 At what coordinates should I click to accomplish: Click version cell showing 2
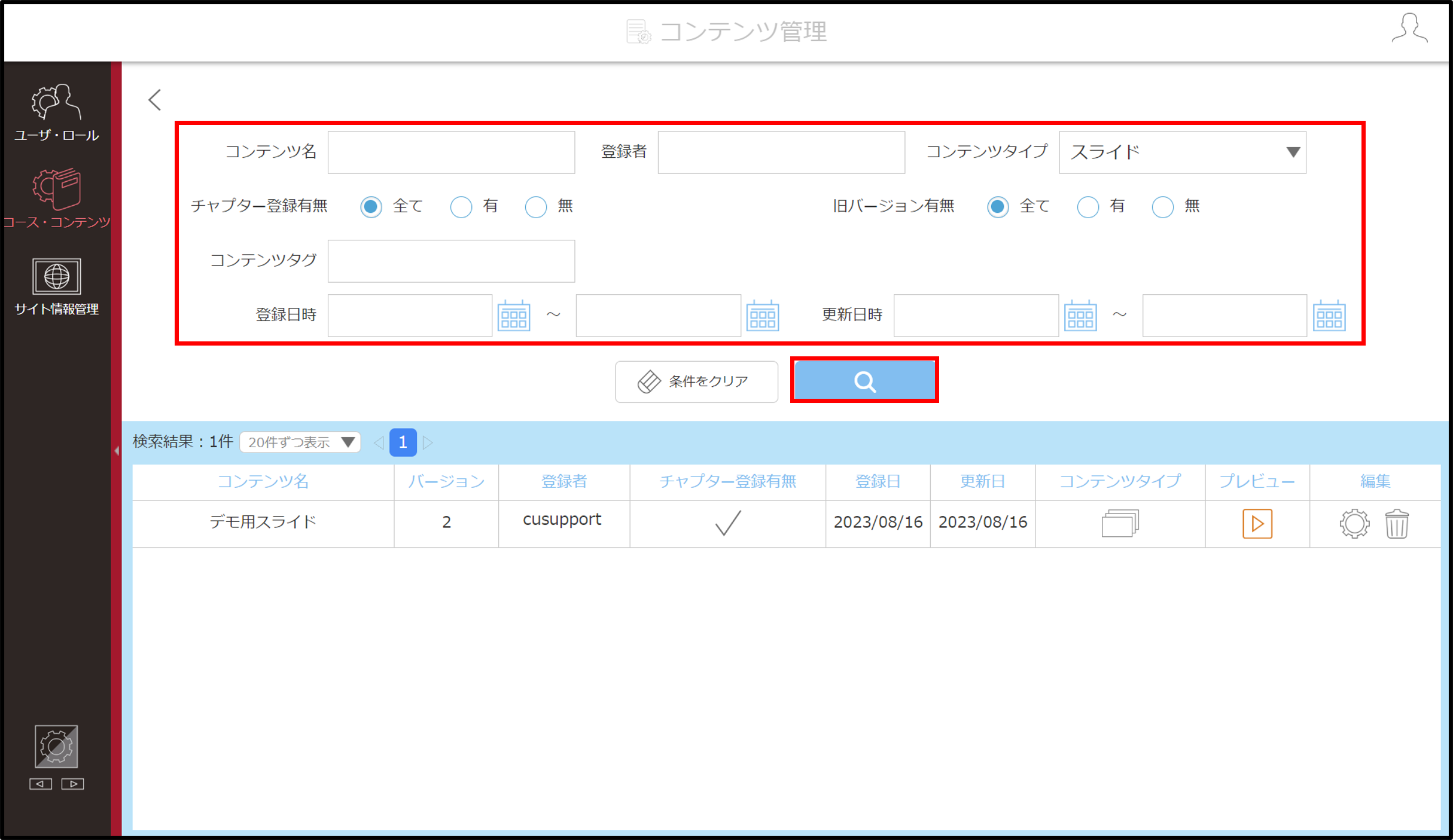click(x=446, y=523)
